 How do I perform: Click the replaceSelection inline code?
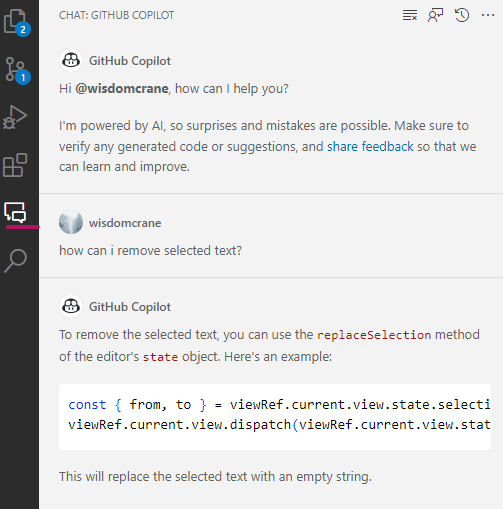pyautogui.click(x=374, y=335)
